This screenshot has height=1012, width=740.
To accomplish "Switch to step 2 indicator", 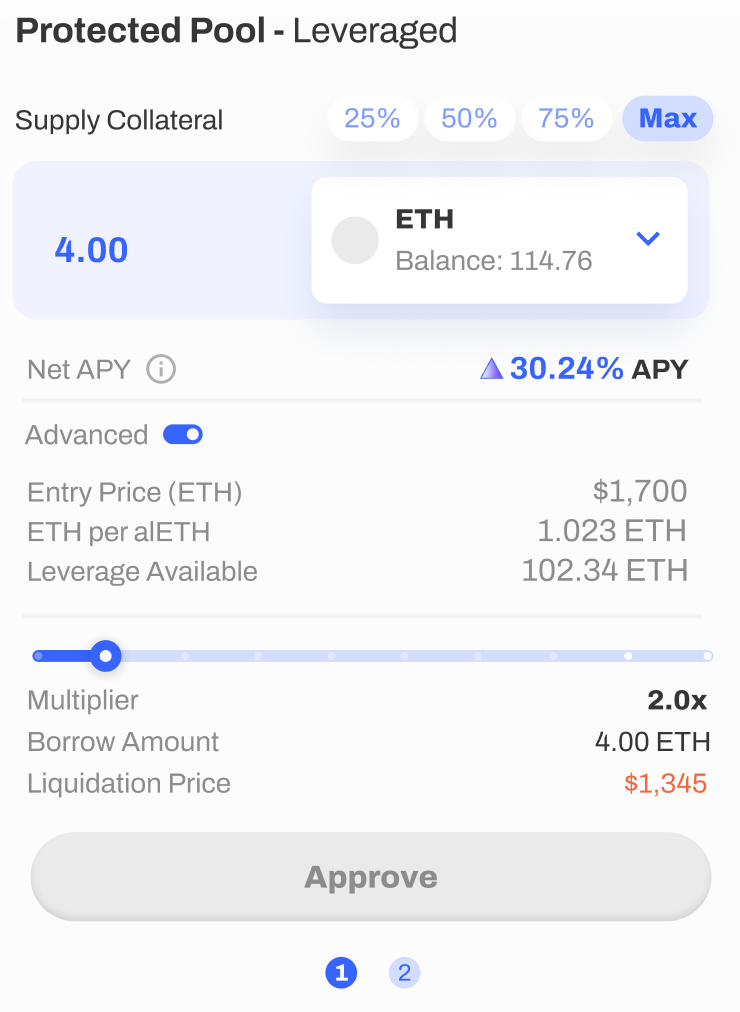I will pyautogui.click(x=405, y=973).
